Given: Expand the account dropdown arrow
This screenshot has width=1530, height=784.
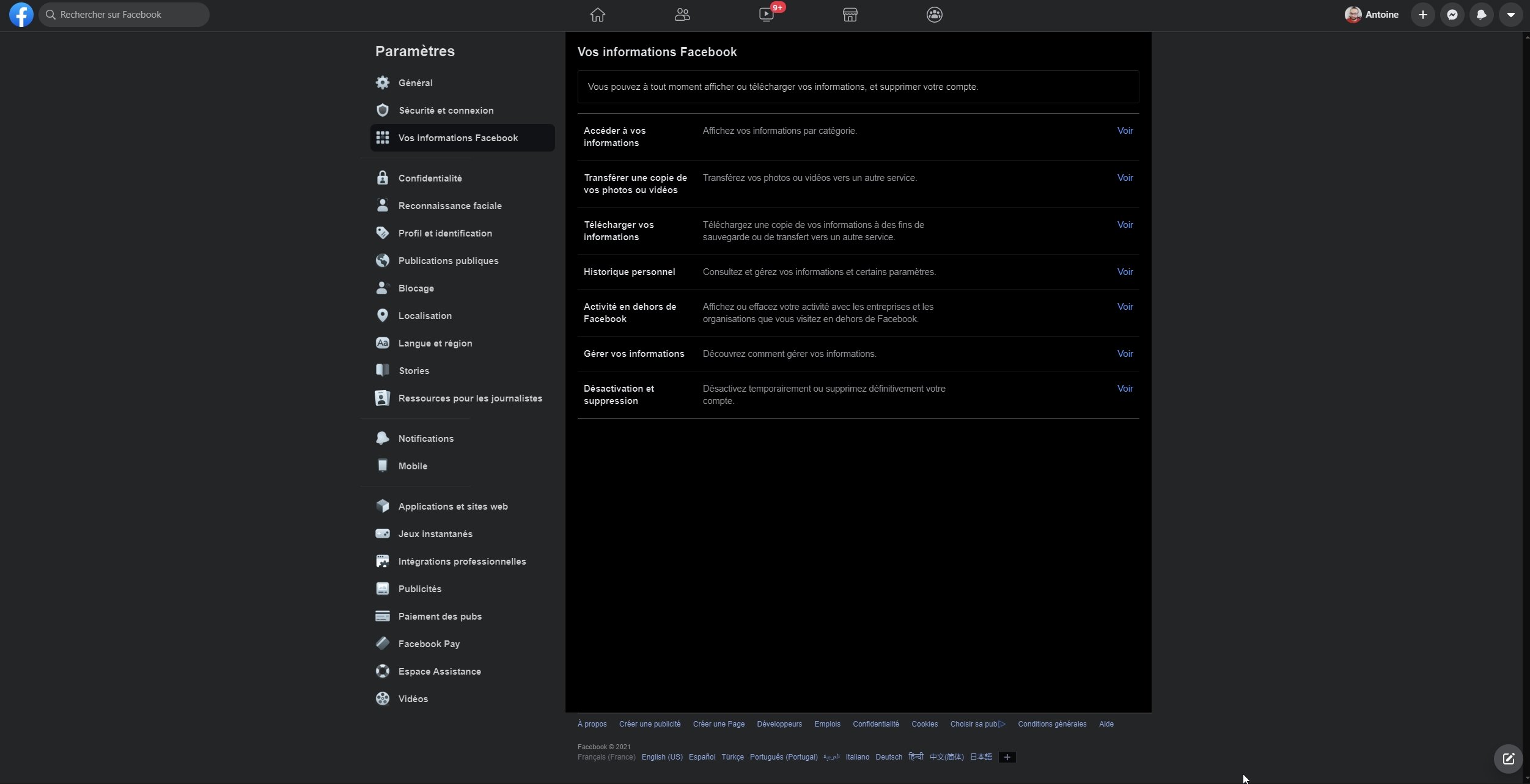Looking at the screenshot, I should point(1510,15).
